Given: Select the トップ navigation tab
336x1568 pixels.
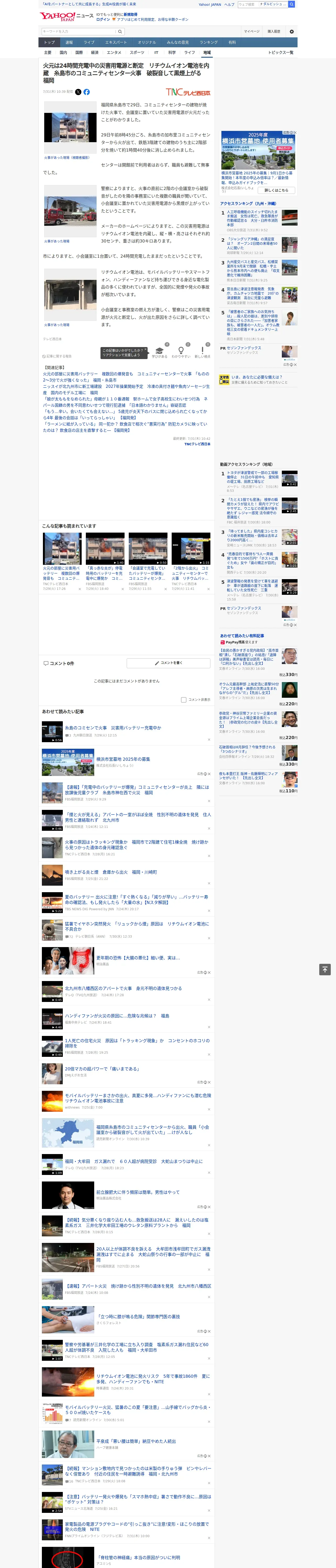Looking at the screenshot, I should pos(49,43).
